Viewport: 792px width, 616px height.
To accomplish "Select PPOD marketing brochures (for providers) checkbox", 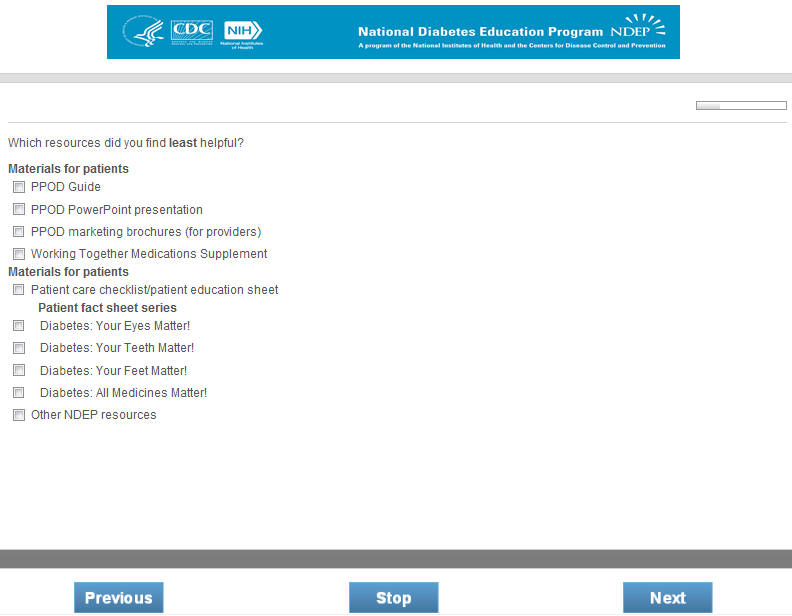I will [19, 232].
